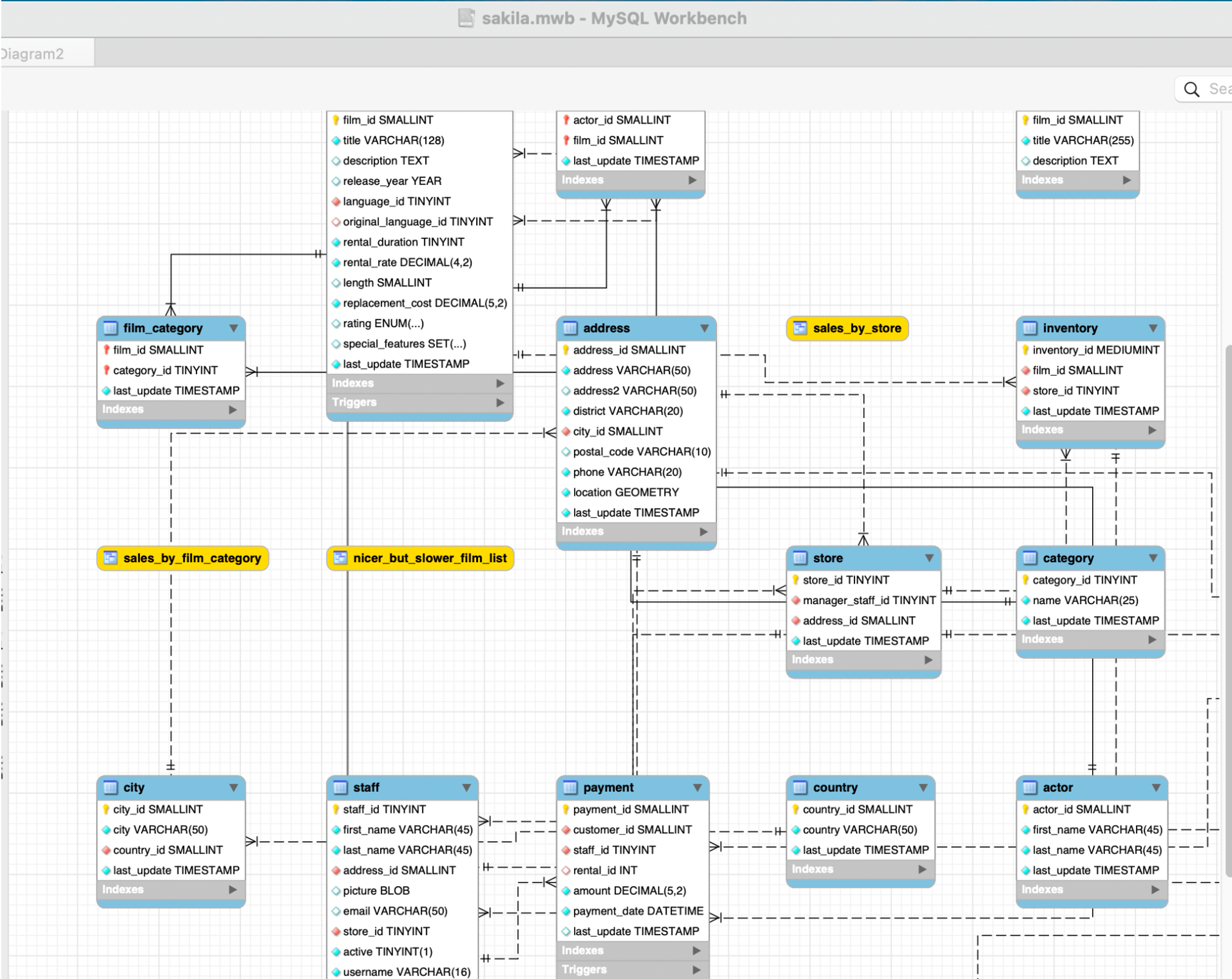
Task: Expand Indexes section of film_actor table
Action: (692, 180)
